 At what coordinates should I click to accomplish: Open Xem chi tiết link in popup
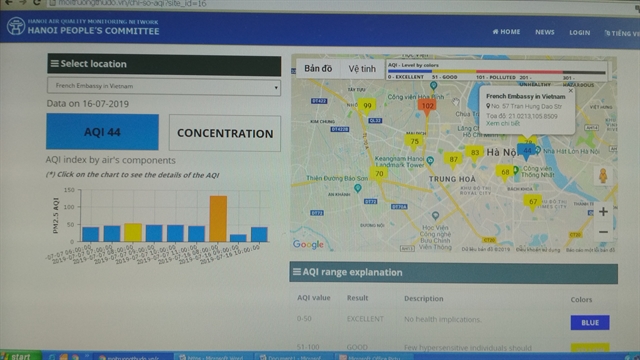pos(503,123)
